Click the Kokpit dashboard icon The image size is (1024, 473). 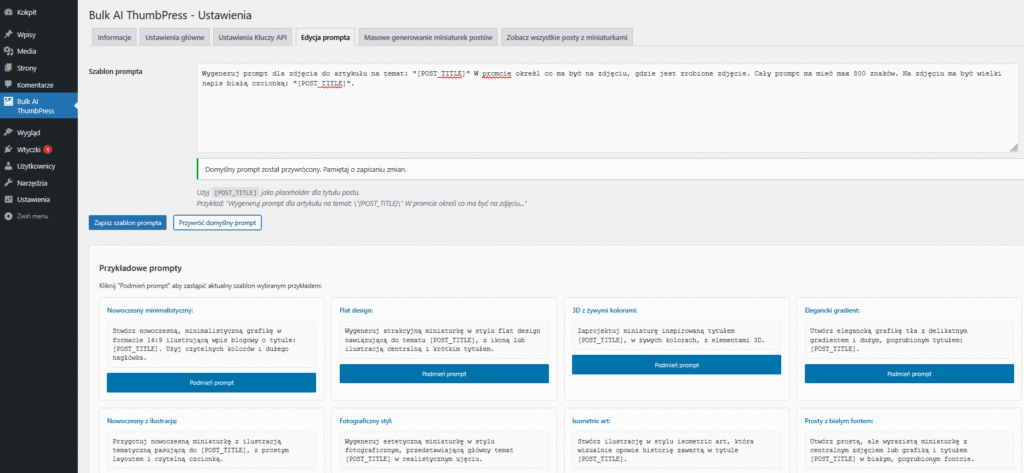[8, 14]
